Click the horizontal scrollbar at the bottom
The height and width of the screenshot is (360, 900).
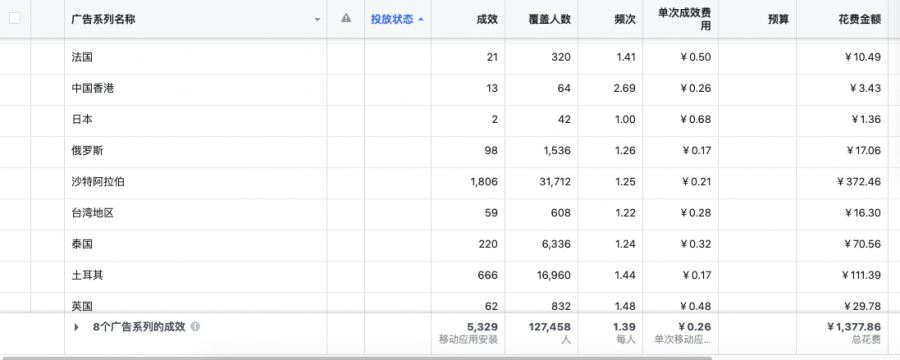[x=356, y=358]
